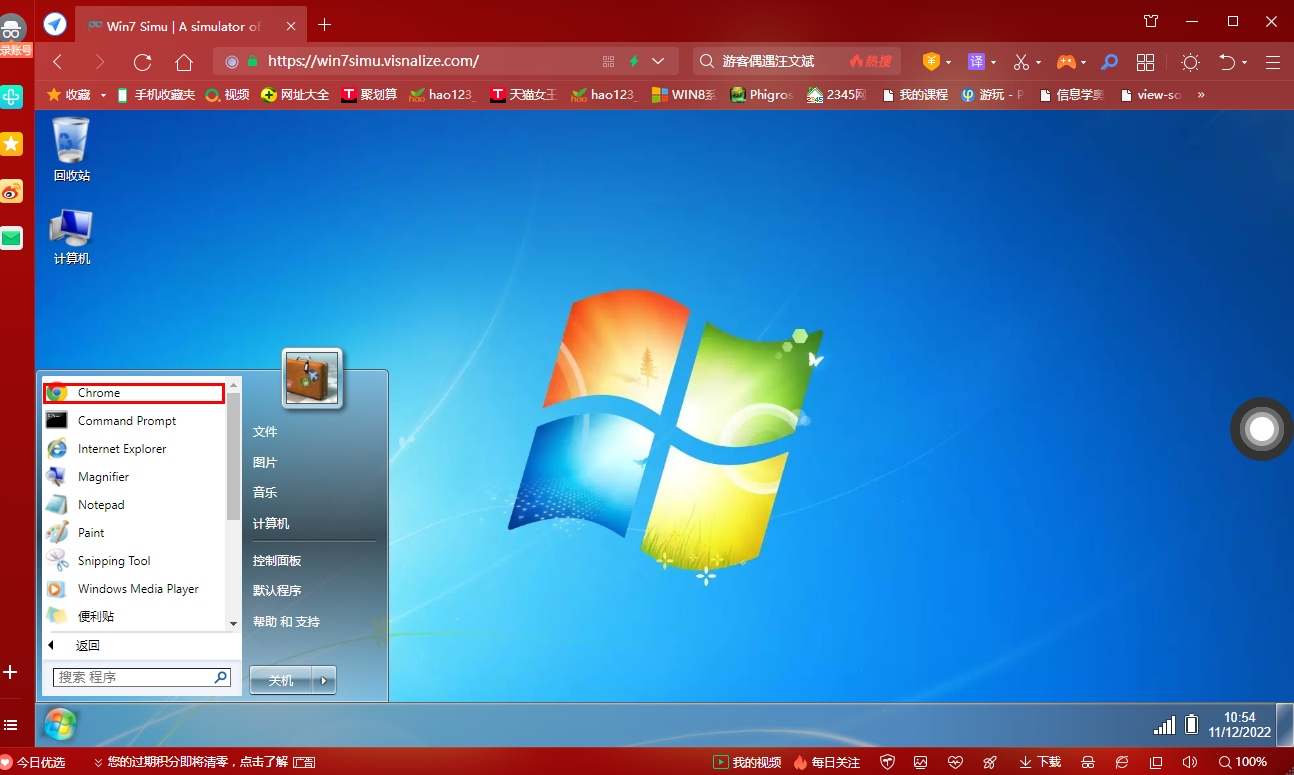Image resolution: width=1294 pixels, height=775 pixels.
Task: Open the green mail icon in sidebar
Action: coord(11,238)
